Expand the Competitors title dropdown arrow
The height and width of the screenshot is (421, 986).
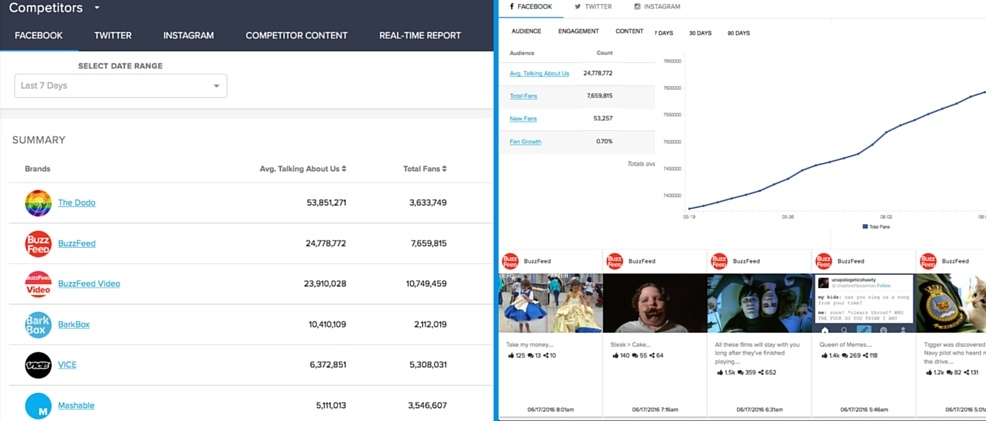[x=97, y=8]
